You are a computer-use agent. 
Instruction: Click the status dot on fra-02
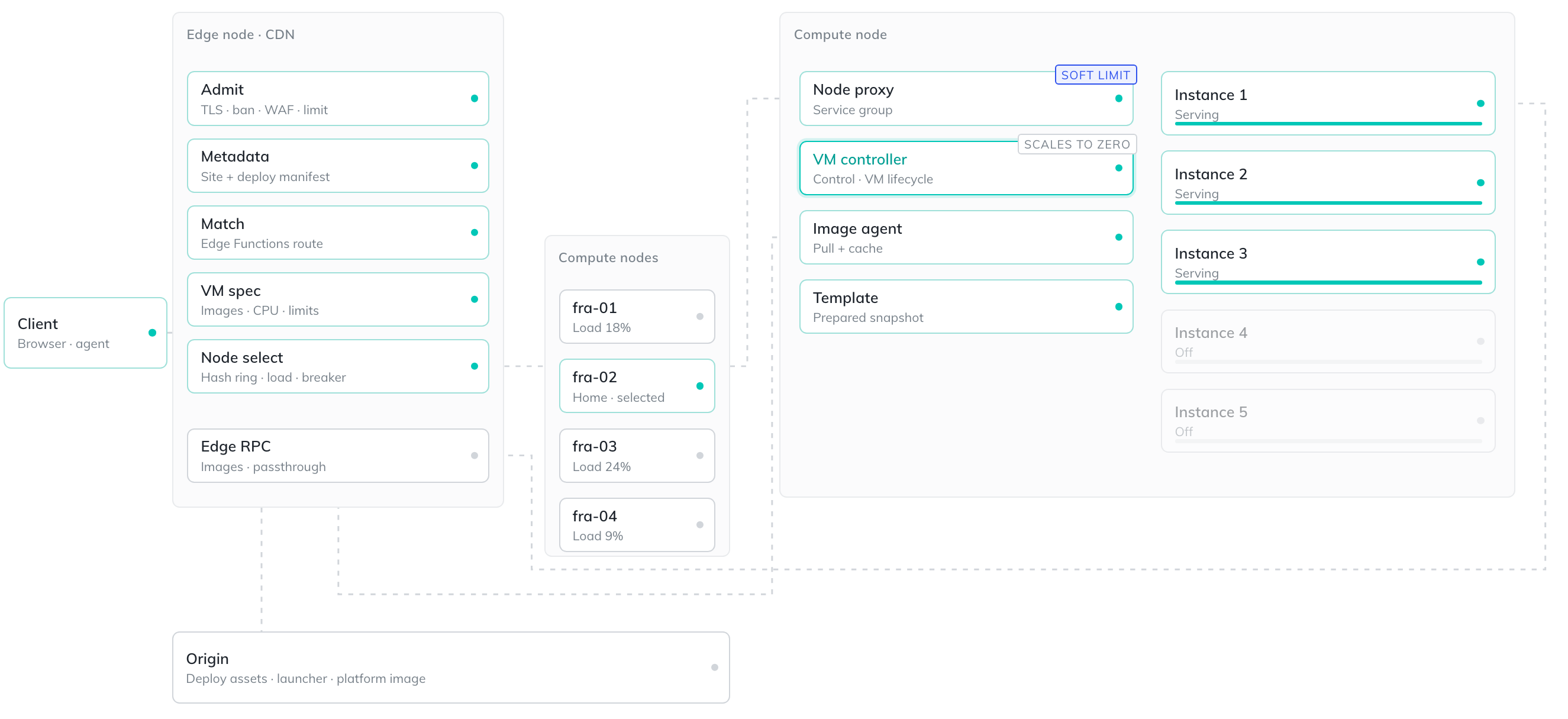[x=700, y=386]
